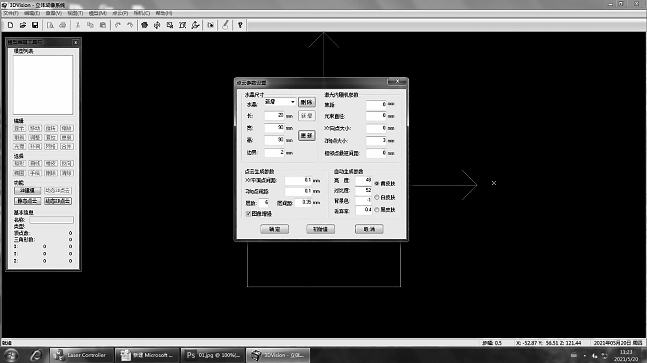
Task: Open the 文件(F) File menu
Action: [x=11, y=13]
